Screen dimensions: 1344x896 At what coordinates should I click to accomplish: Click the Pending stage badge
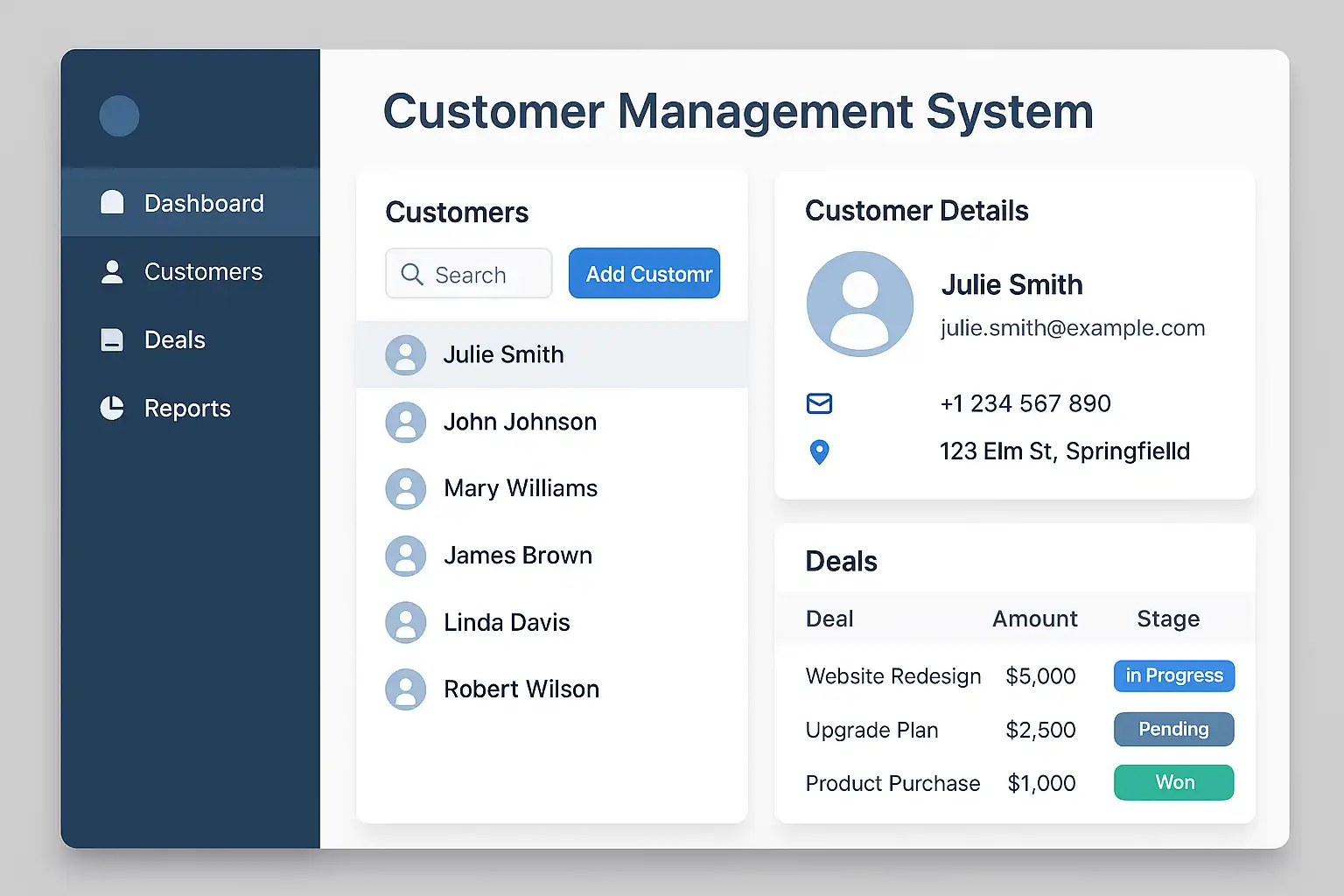pyautogui.click(x=1173, y=729)
